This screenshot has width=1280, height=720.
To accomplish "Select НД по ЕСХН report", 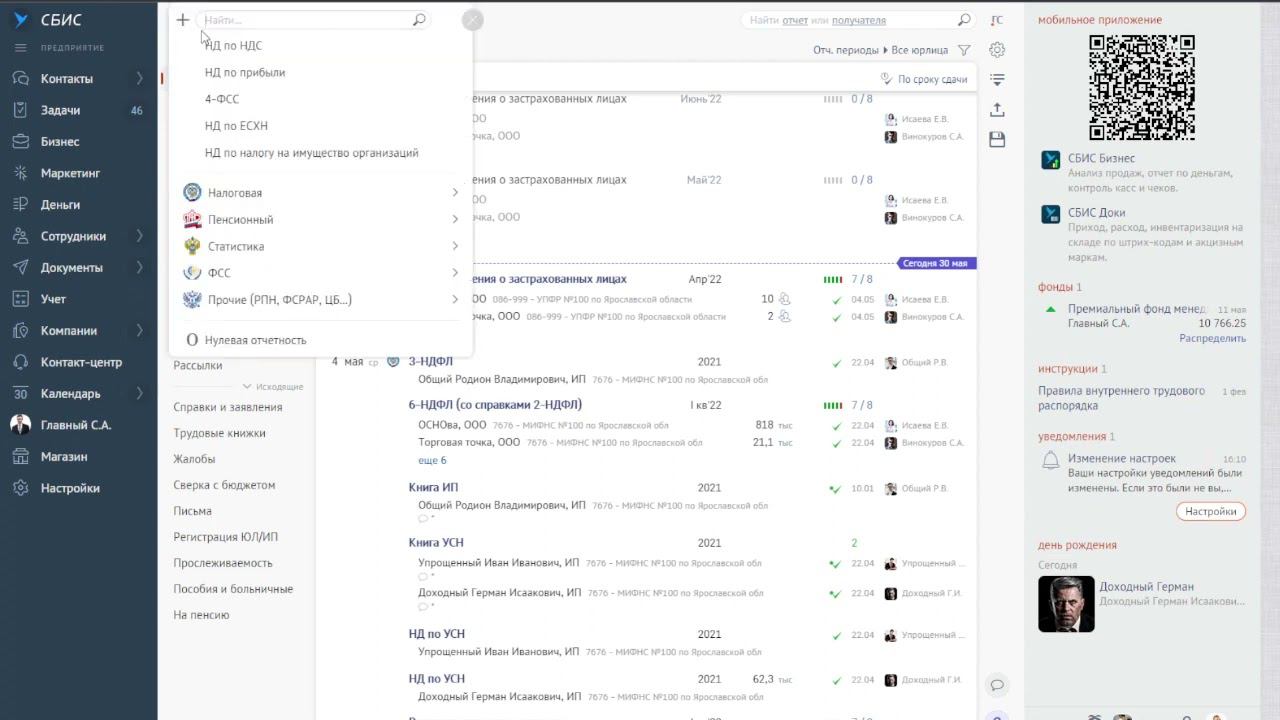I will click(236, 126).
